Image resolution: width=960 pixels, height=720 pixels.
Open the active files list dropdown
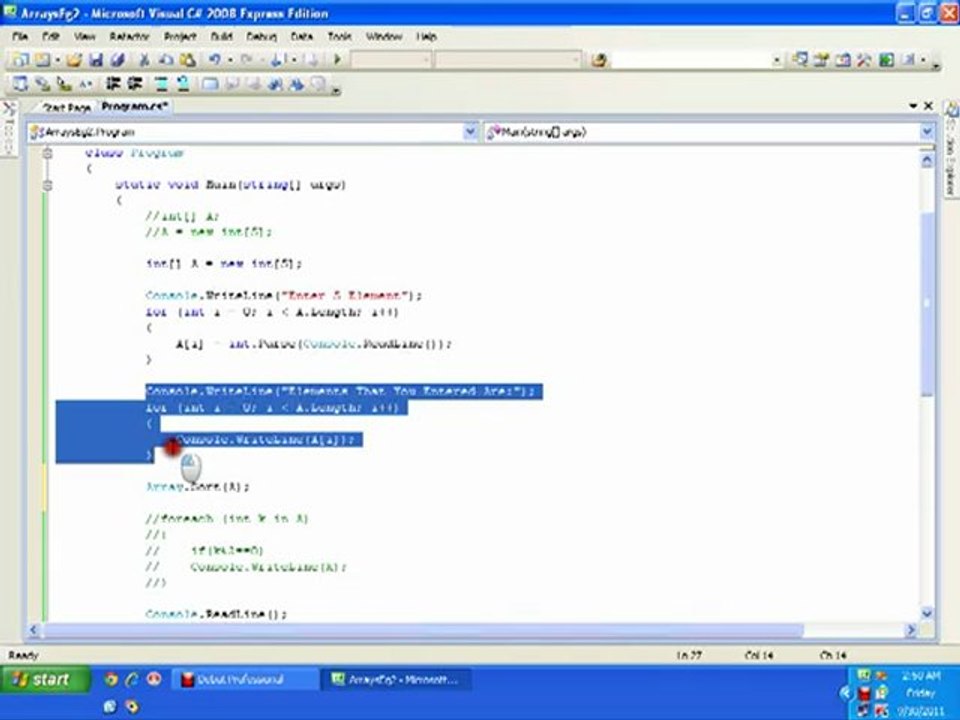(x=913, y=106)
